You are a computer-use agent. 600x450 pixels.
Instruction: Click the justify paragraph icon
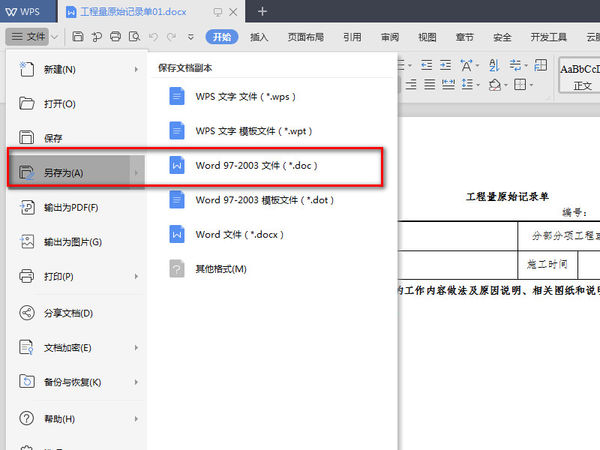point(430,84)
